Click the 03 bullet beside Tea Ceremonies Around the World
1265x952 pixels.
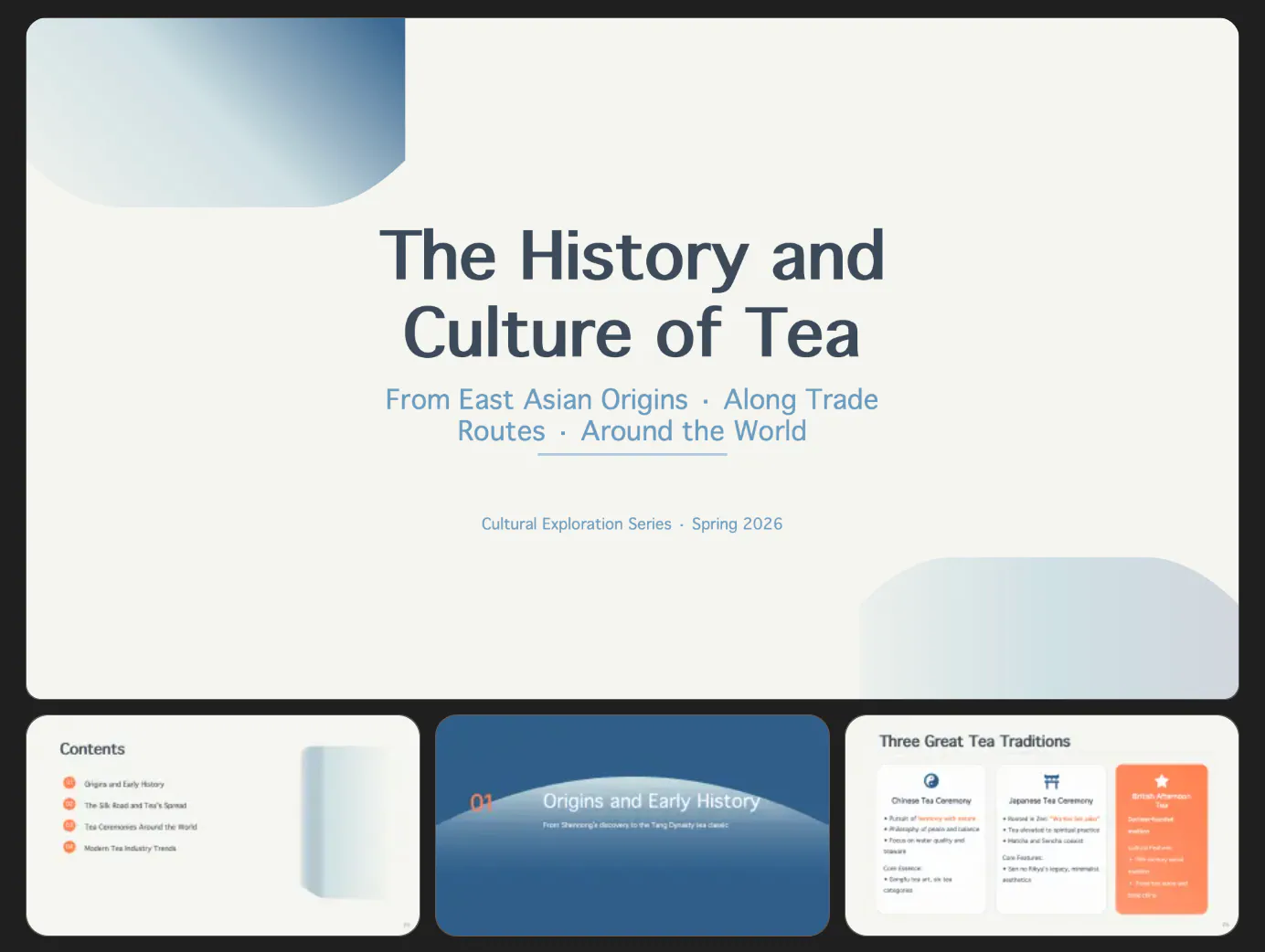tap(69, 826)
